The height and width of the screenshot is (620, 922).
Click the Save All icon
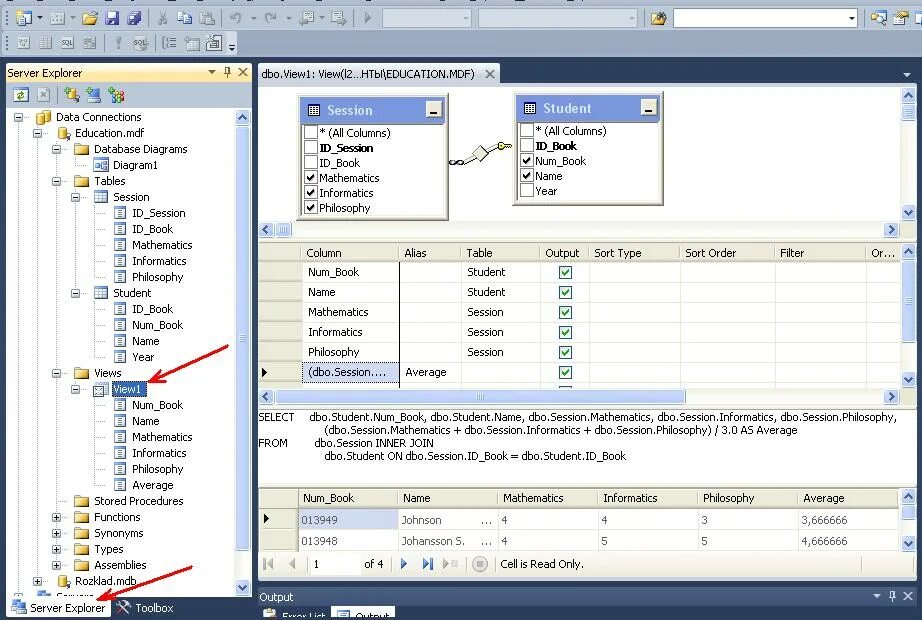click(x=135, y=18)
